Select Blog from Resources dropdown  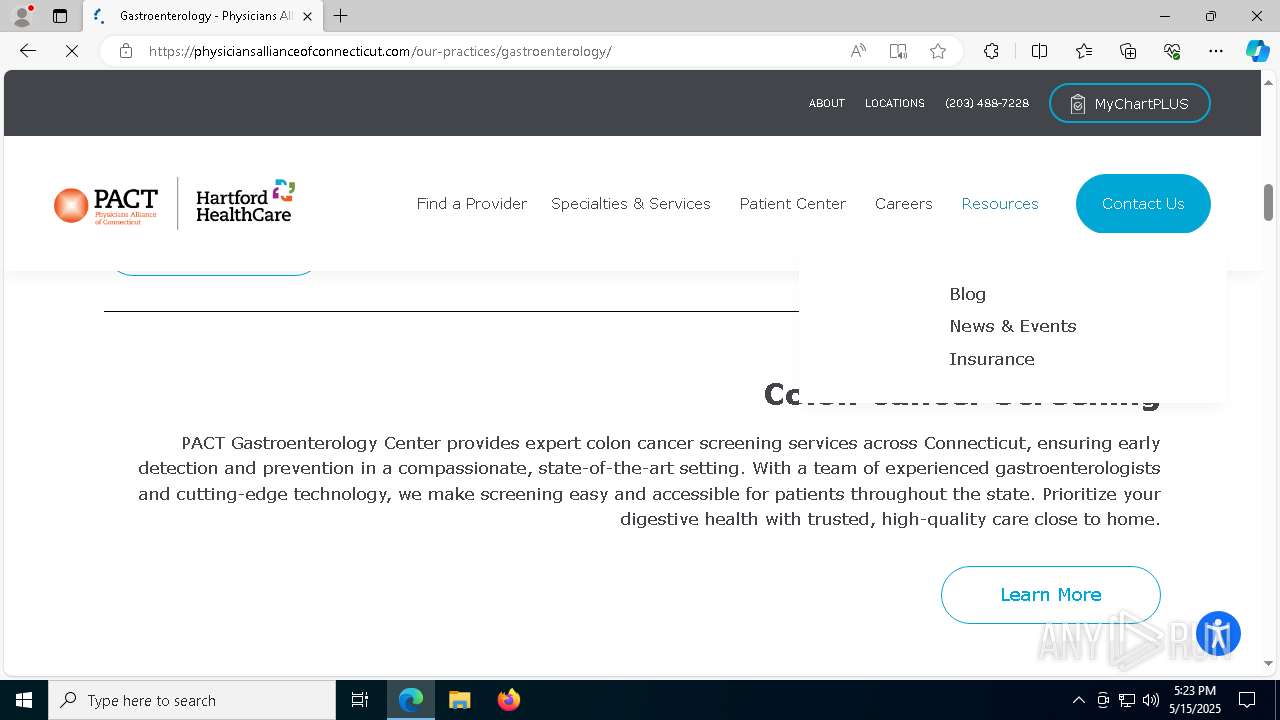point(967,294)
